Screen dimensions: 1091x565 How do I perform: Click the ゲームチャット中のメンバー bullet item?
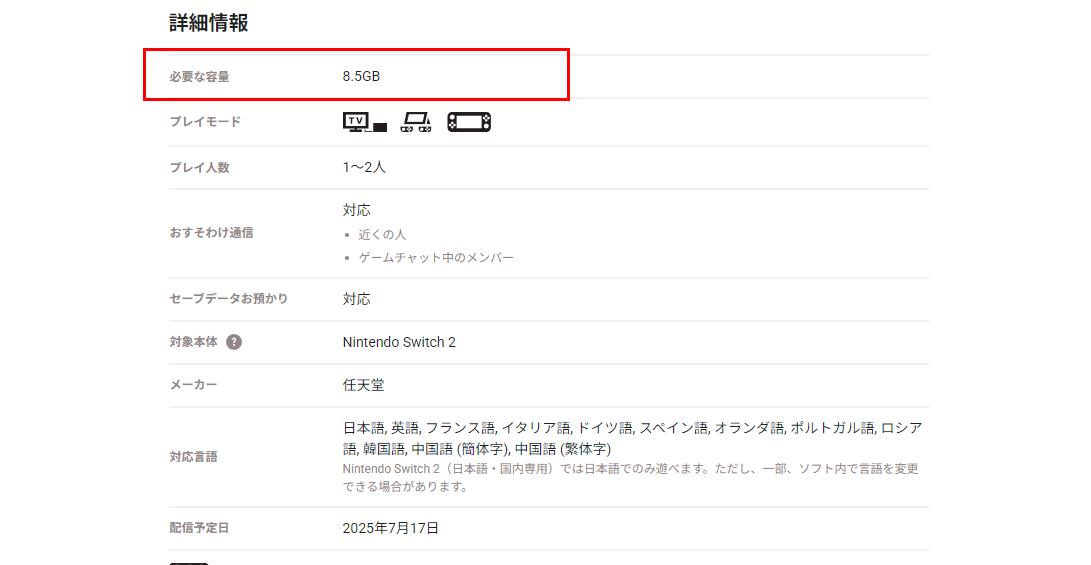436,258
